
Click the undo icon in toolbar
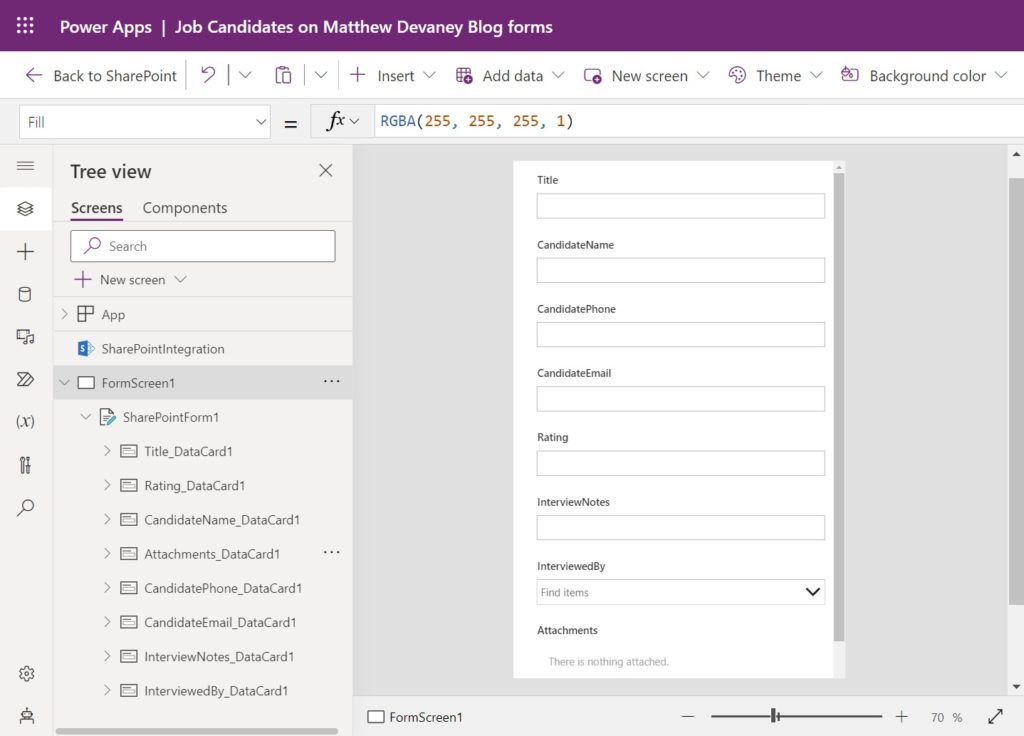(208, 75)
